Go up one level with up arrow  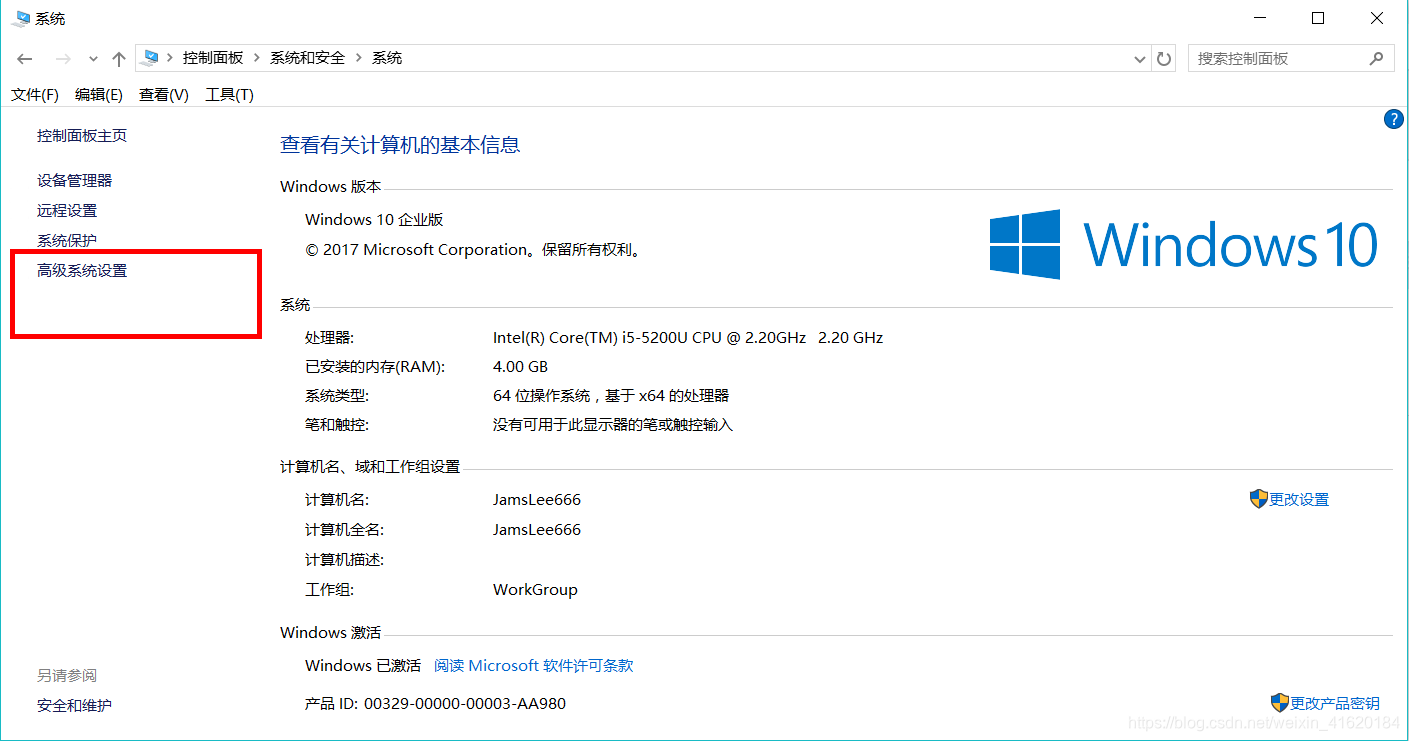click(x=119, y=59)
